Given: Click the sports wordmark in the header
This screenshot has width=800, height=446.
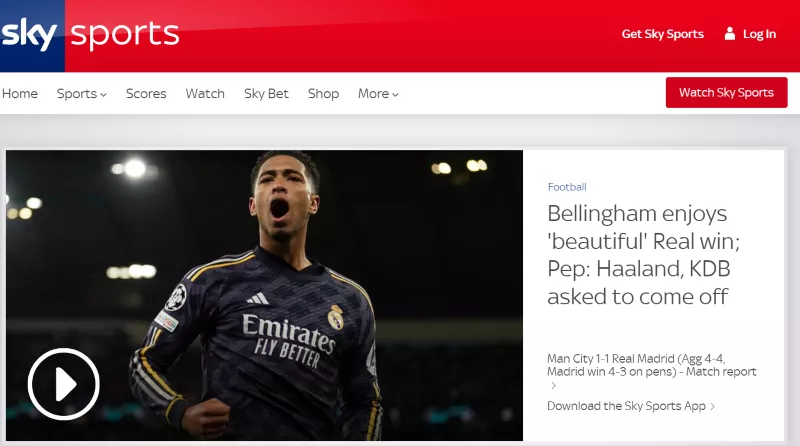Looking at the screenshot, I should pos(125,35).
